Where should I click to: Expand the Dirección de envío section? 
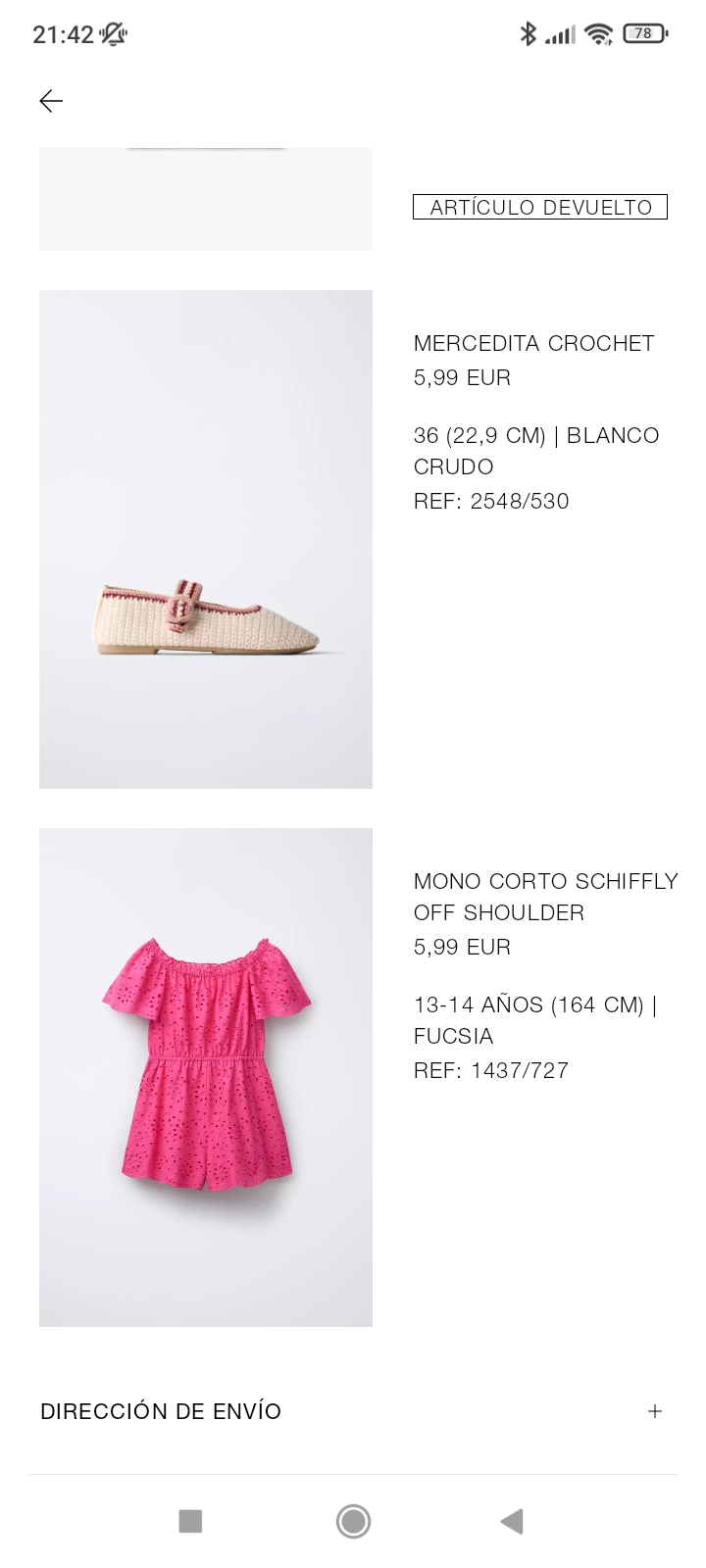353,1411
